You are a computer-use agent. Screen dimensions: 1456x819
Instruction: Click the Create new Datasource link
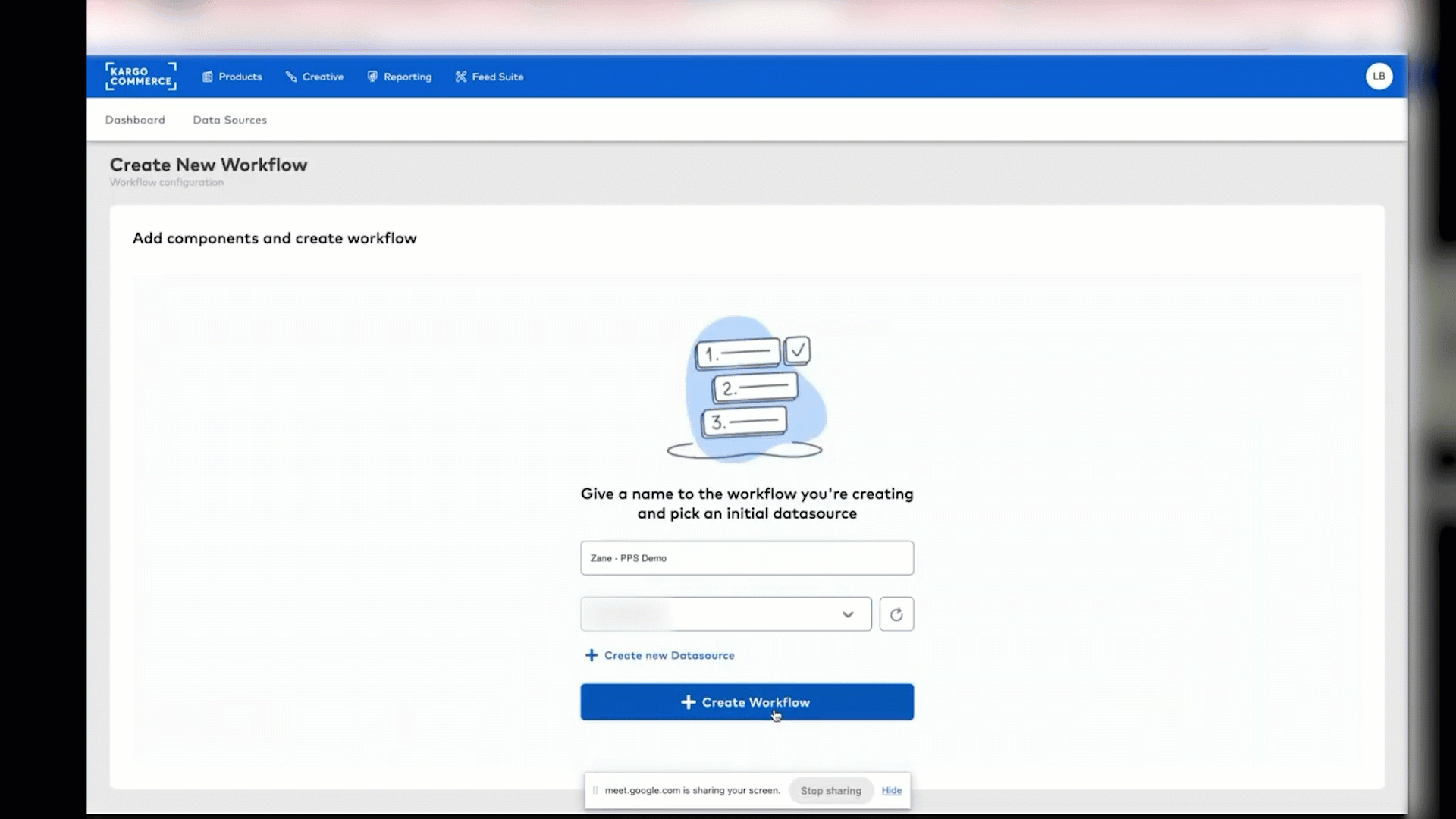[669, 655]
